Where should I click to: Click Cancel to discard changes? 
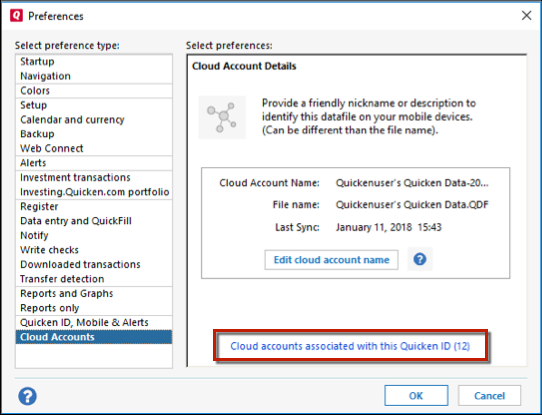click(489, 396)
